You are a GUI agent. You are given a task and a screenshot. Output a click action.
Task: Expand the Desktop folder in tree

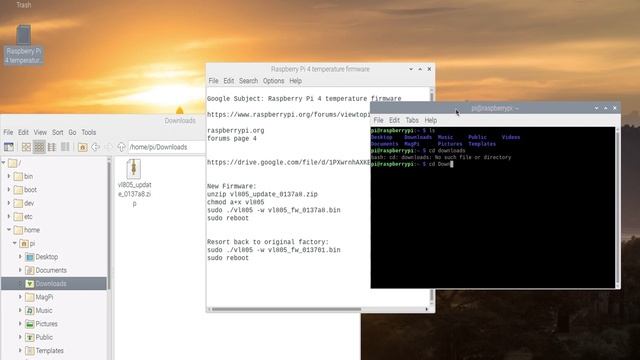click(20, 257)
